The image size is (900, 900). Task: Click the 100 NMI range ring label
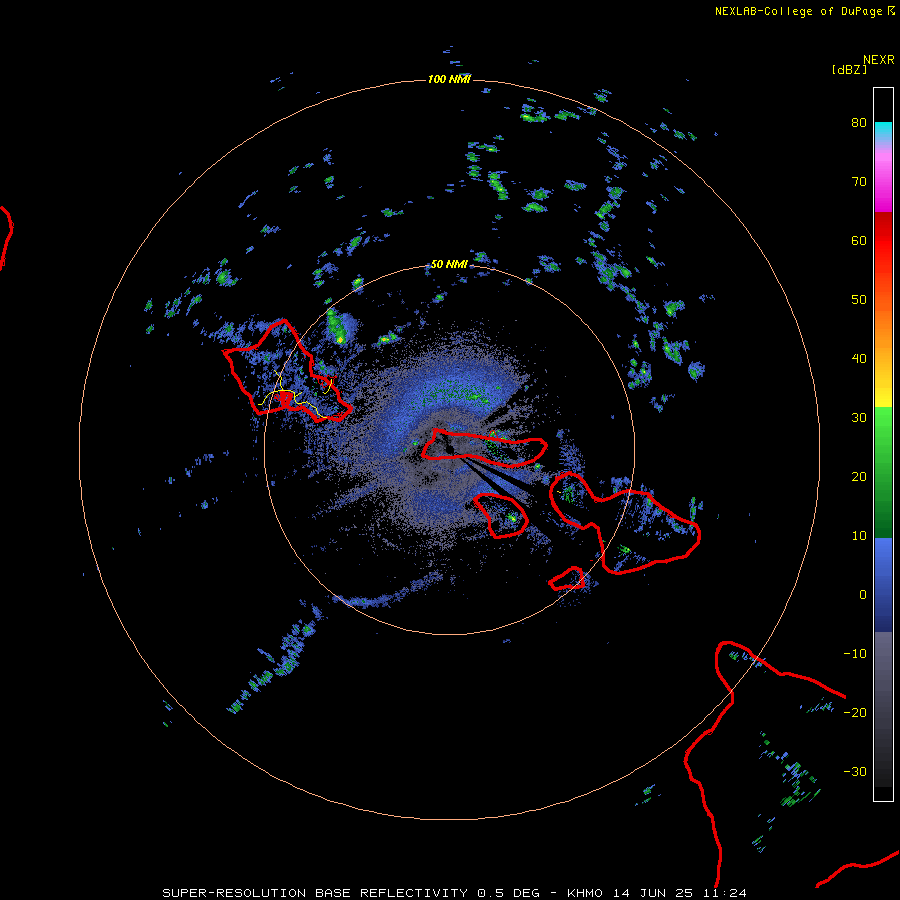[449, 79]
